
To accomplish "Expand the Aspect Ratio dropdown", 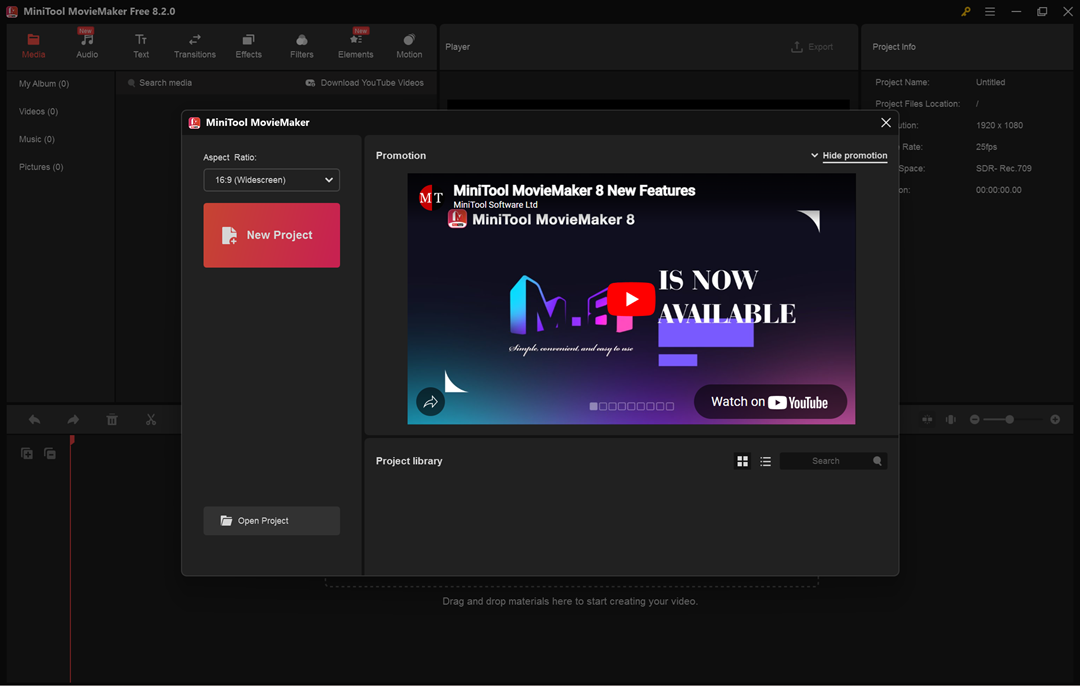I will (271, 180).
